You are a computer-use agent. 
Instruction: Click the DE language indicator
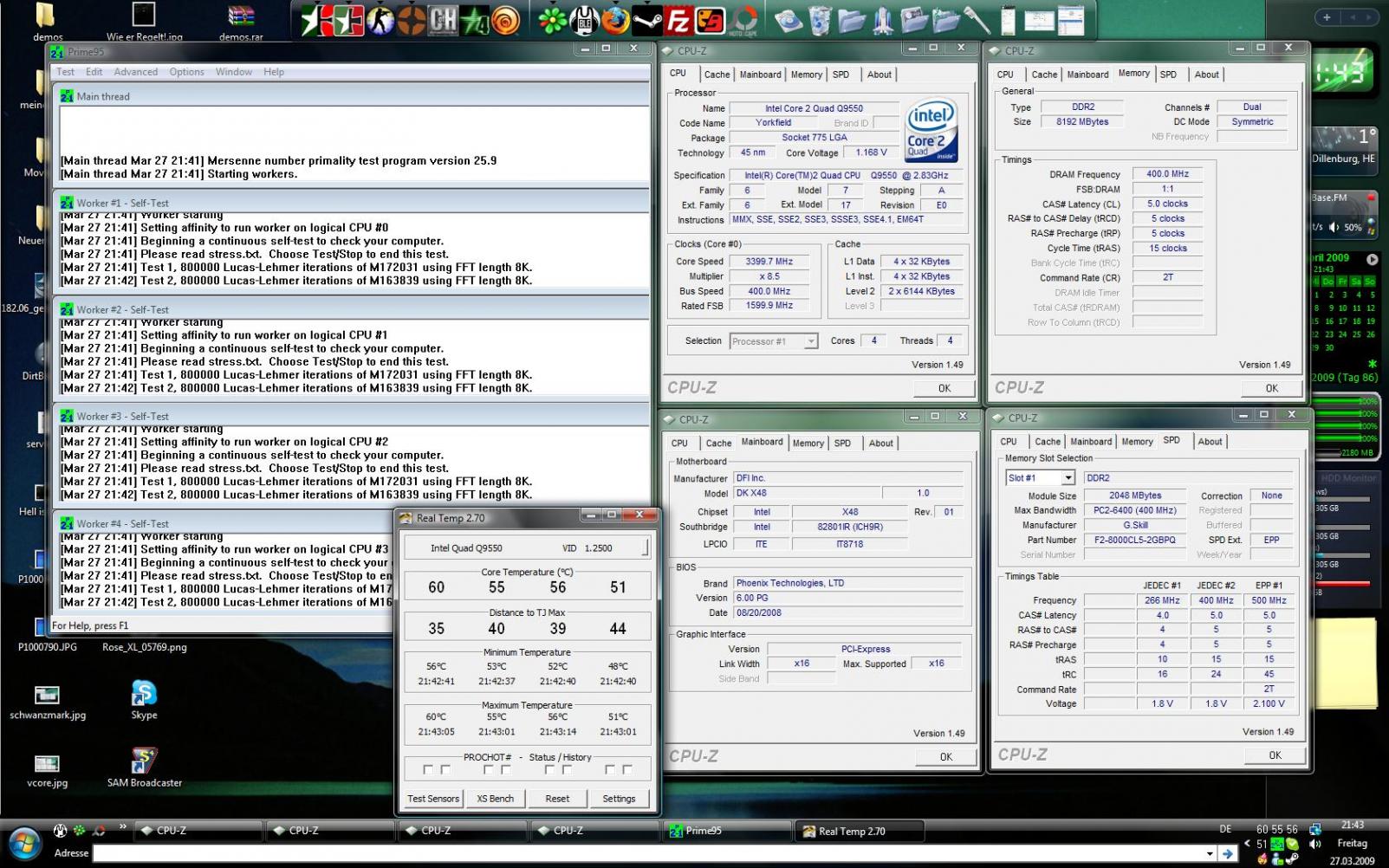pos(1225,829)
